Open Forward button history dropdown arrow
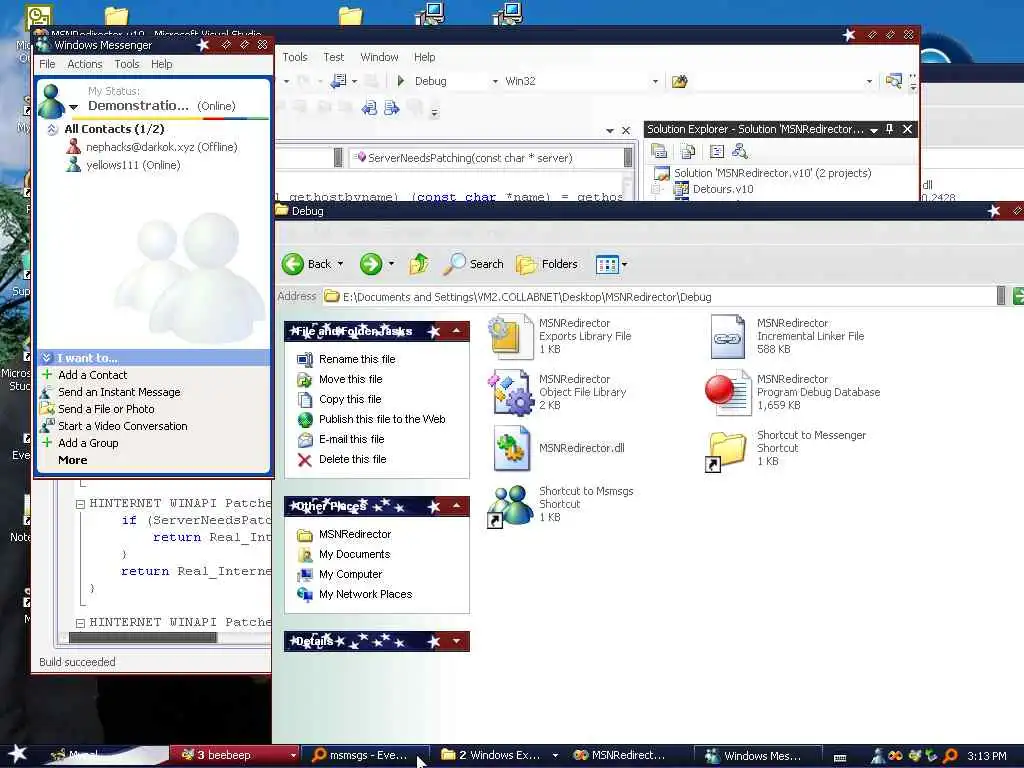 coord(391,264)
